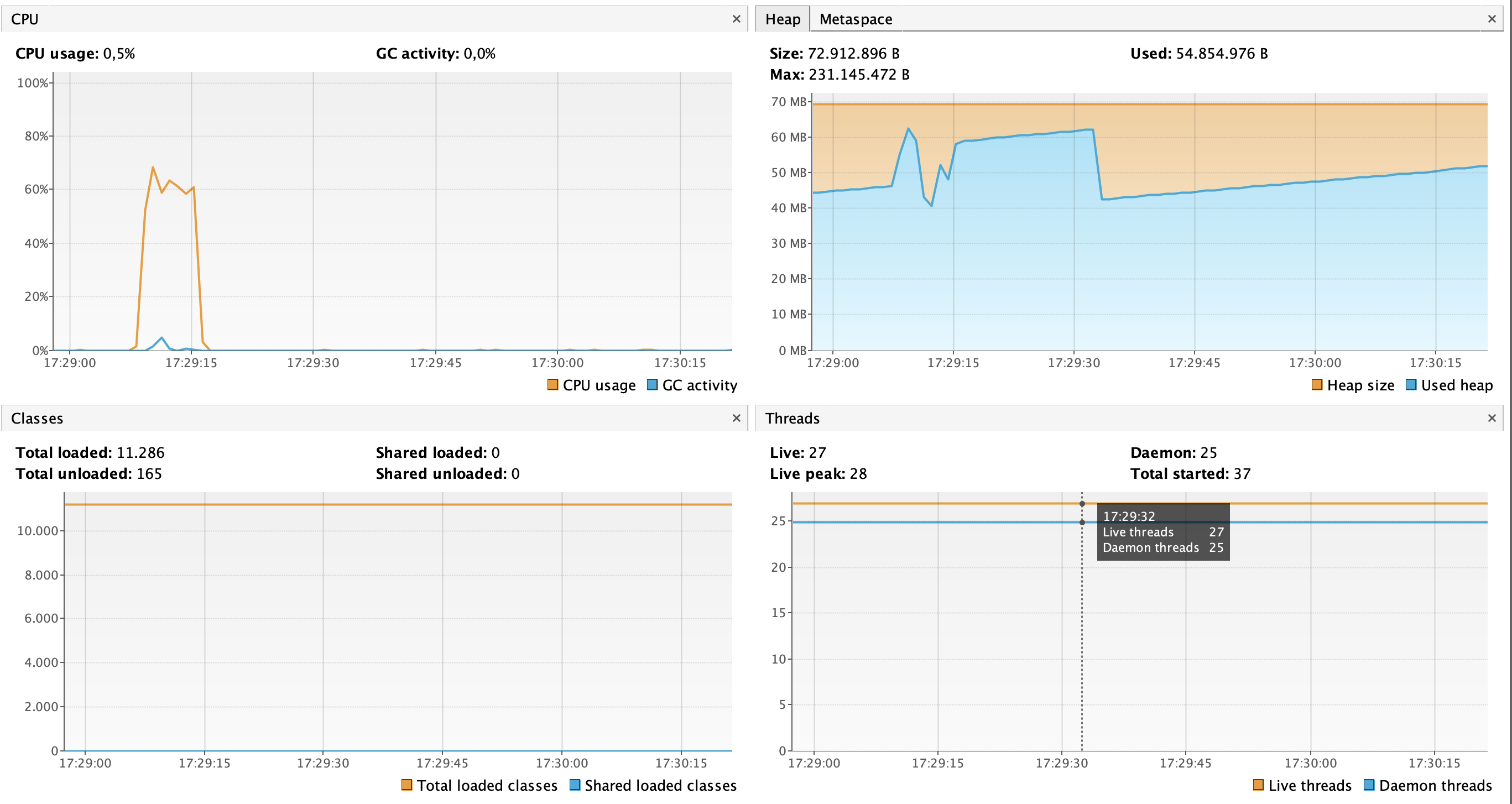Click the Live peak 28 value
This screenshot has height=804, width=1512.
point(858,473)
